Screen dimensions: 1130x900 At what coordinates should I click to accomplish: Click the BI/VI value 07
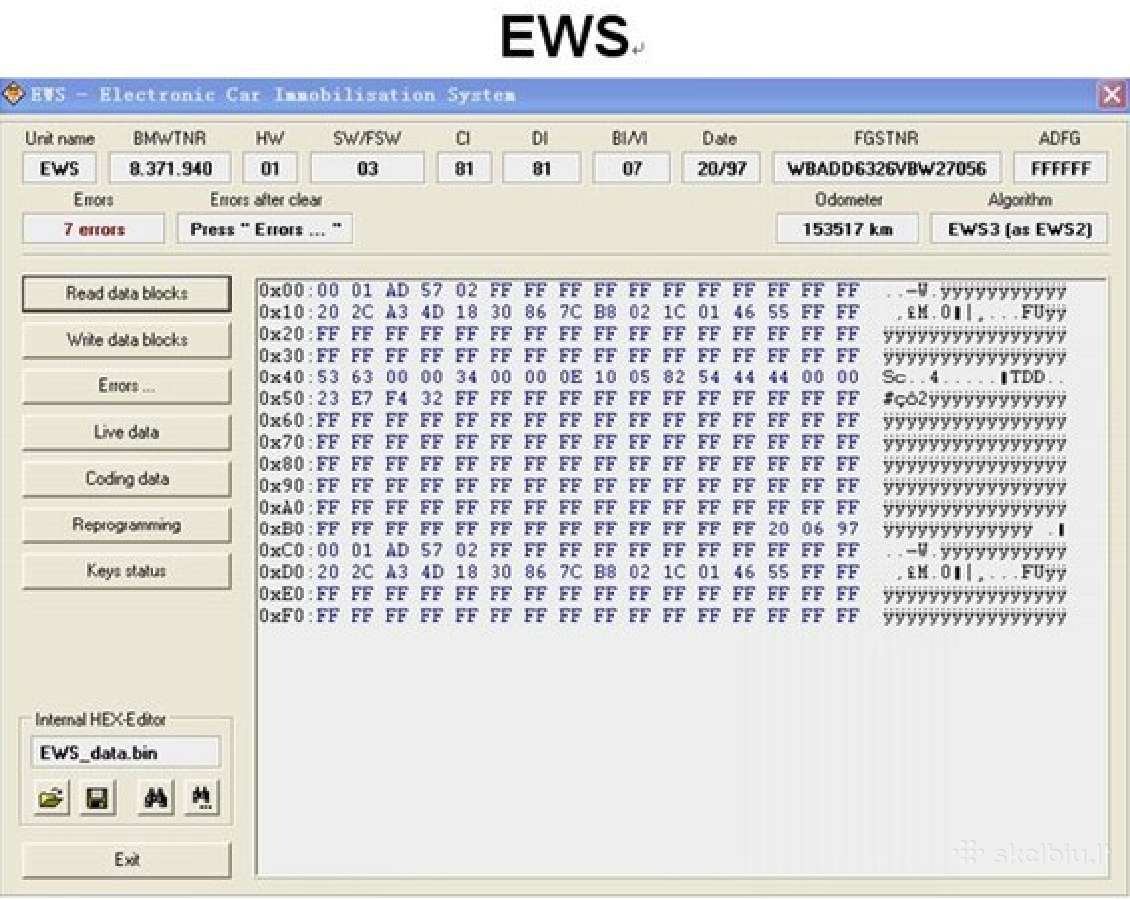tap(631, 169)
